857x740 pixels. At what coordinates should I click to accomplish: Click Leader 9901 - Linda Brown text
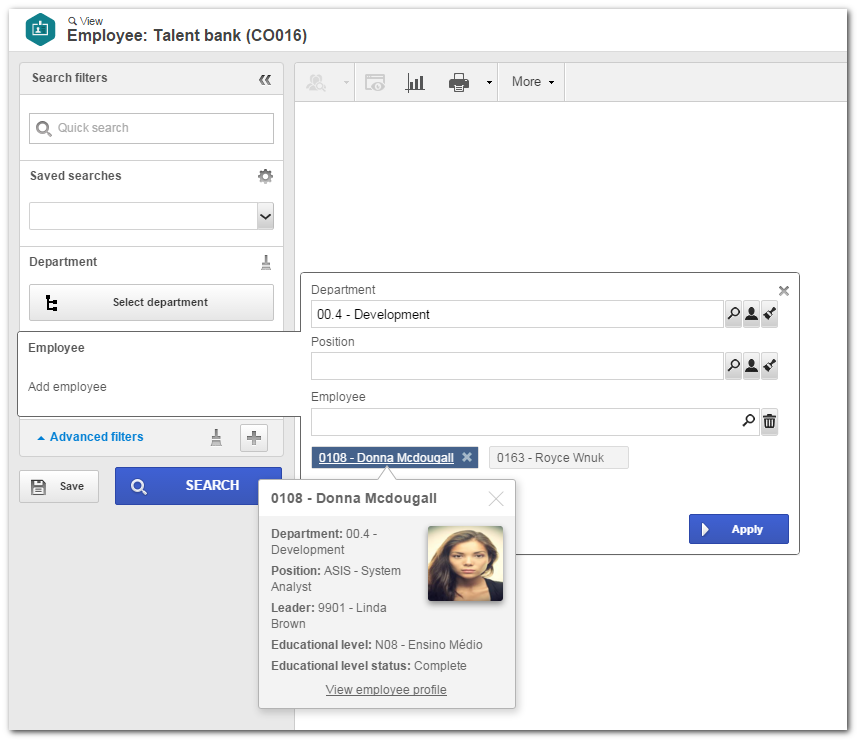(x=328, y=616)
